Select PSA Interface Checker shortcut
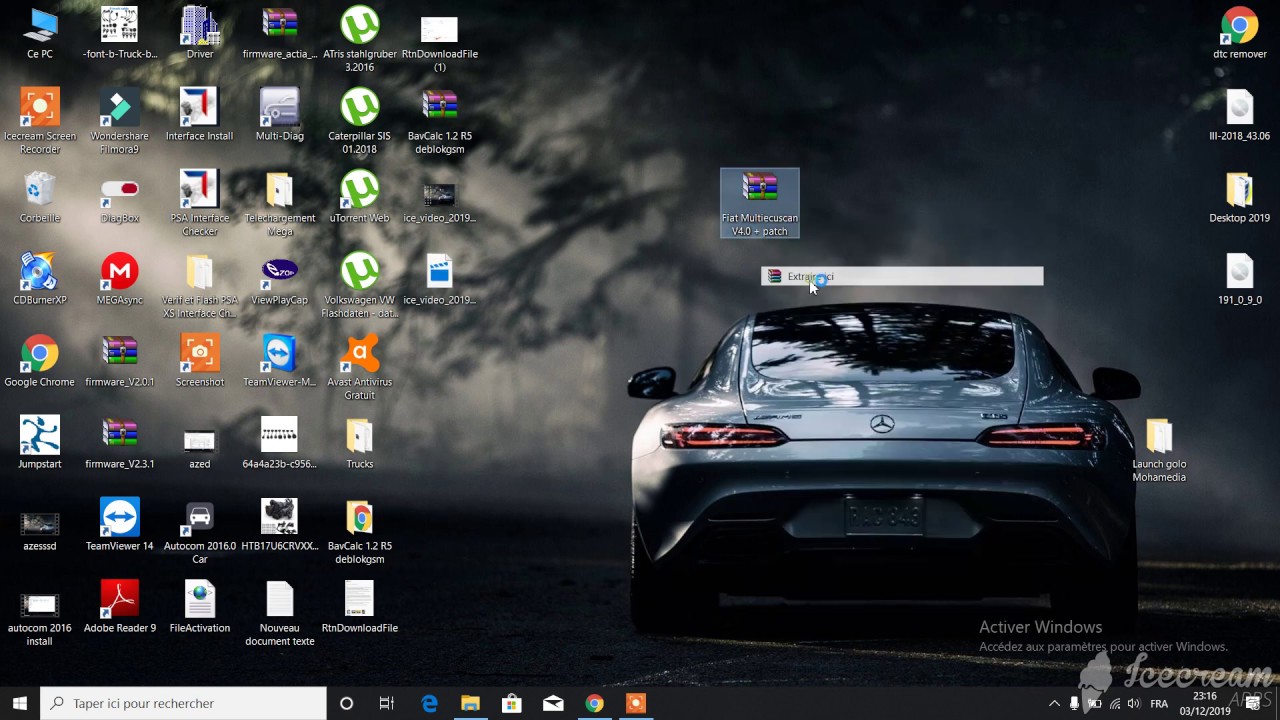Image resolution: width=1280 pixels, height=720 pixels. (x=200, y=203)
